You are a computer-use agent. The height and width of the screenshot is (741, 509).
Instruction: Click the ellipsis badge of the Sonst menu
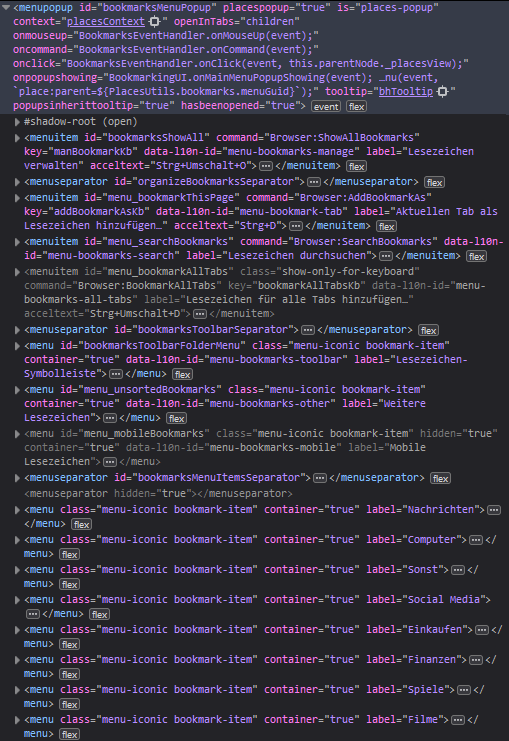click(458, 570)
